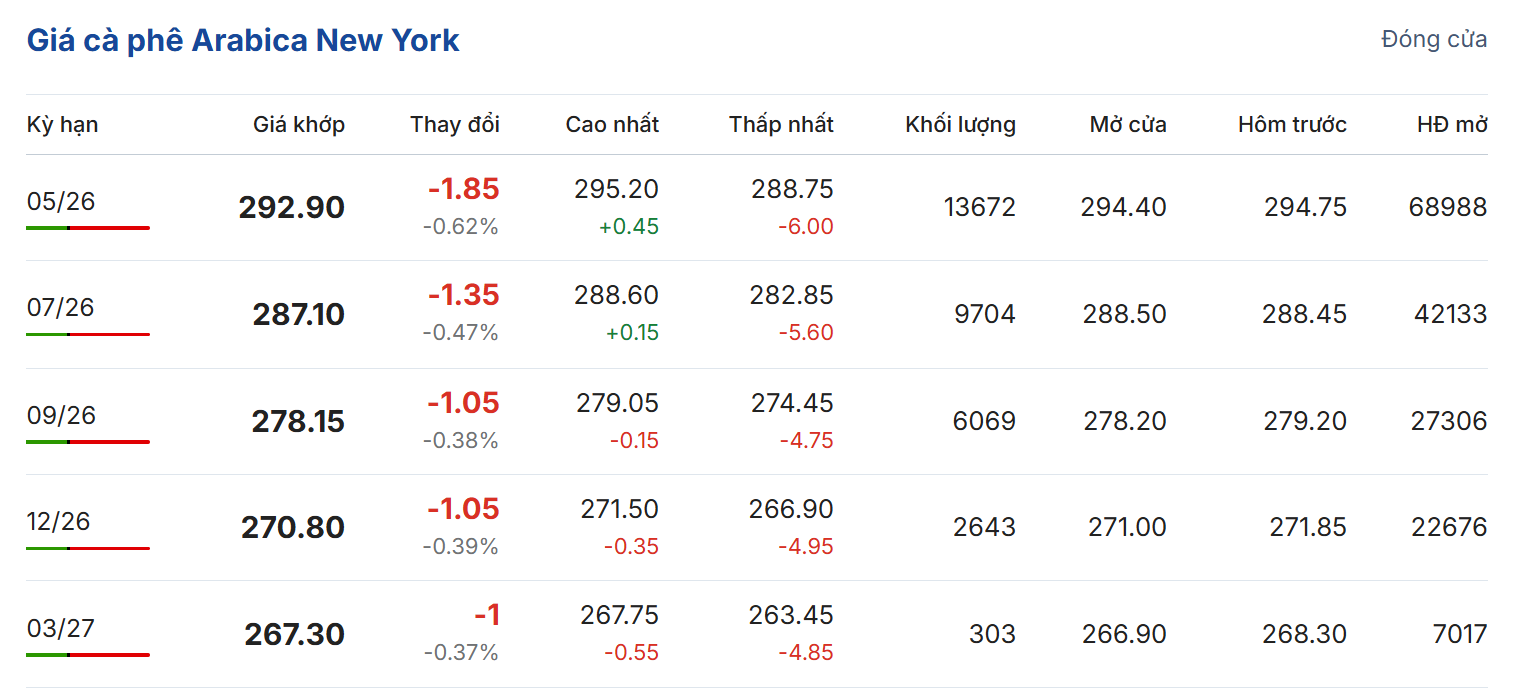Viewport: 1518px width, 692px height.
Task: Click the Đóng cửa status label
Action: click(x=1433, y=40)
